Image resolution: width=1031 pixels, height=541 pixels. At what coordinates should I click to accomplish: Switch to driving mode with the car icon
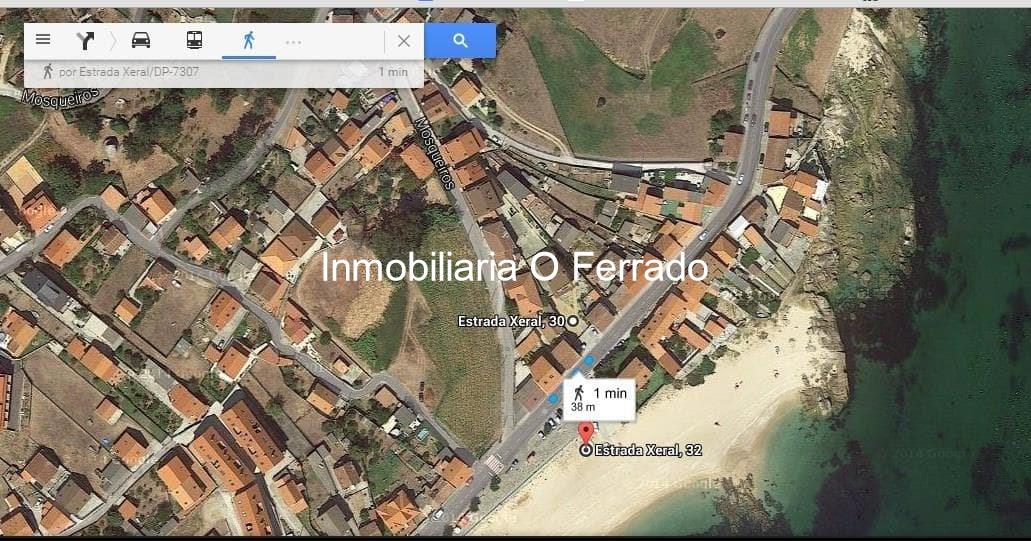tap(141, 41)
